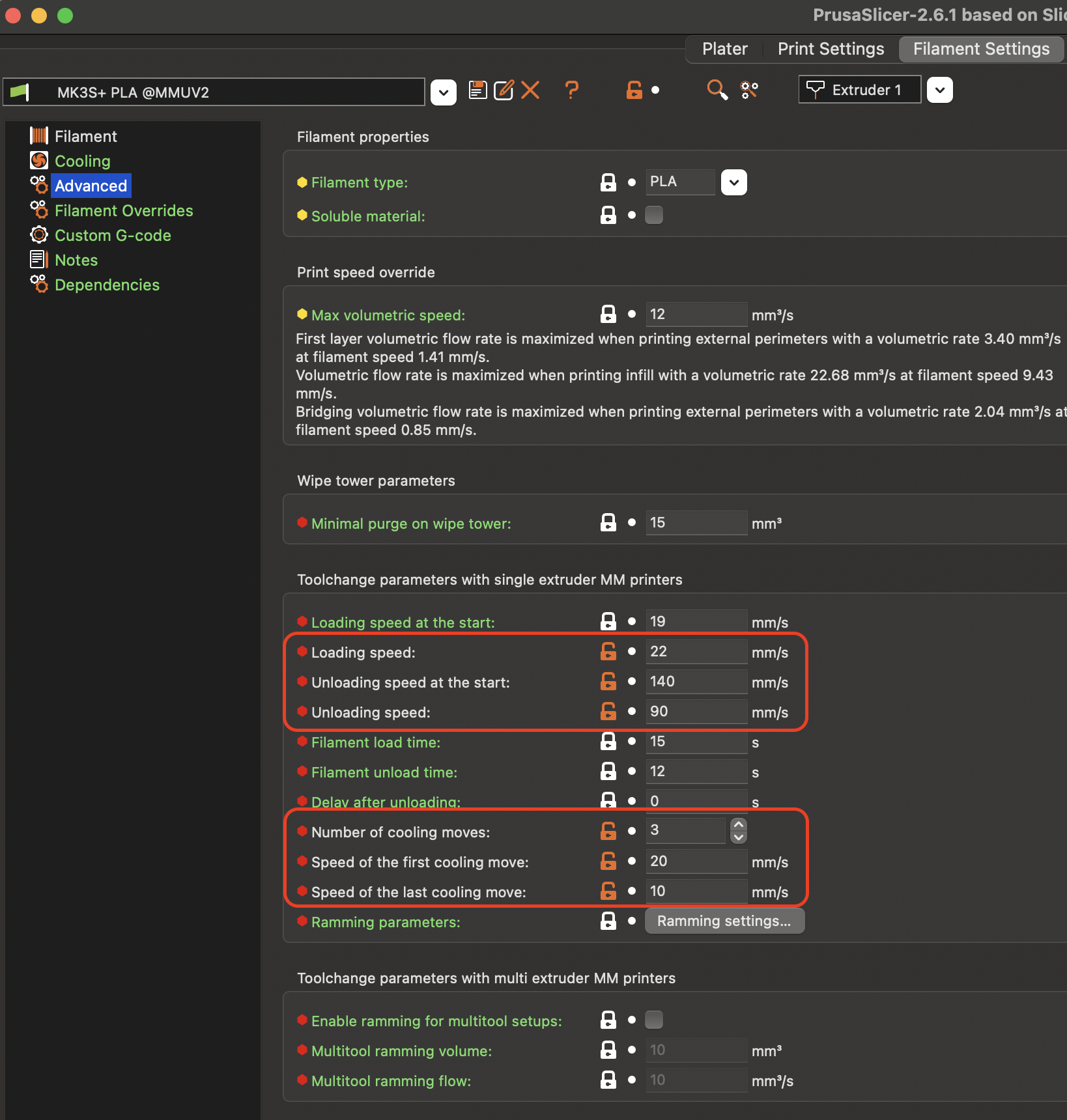This screenshot has height=1120, width=1067.
Task: Save the current filament preset
Action: click(477, 90)
